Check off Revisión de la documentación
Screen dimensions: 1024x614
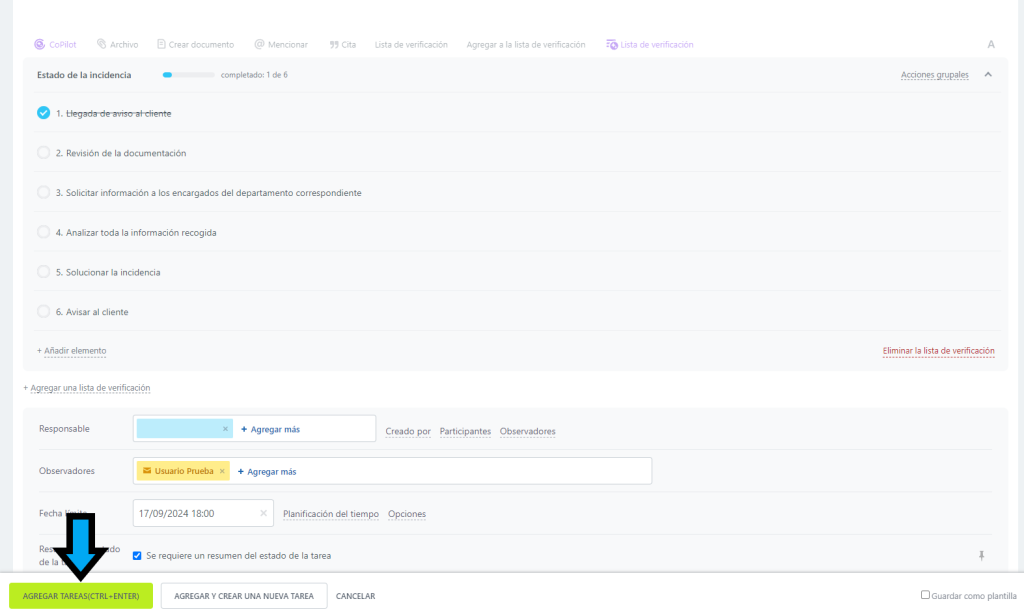click(43, 153)
